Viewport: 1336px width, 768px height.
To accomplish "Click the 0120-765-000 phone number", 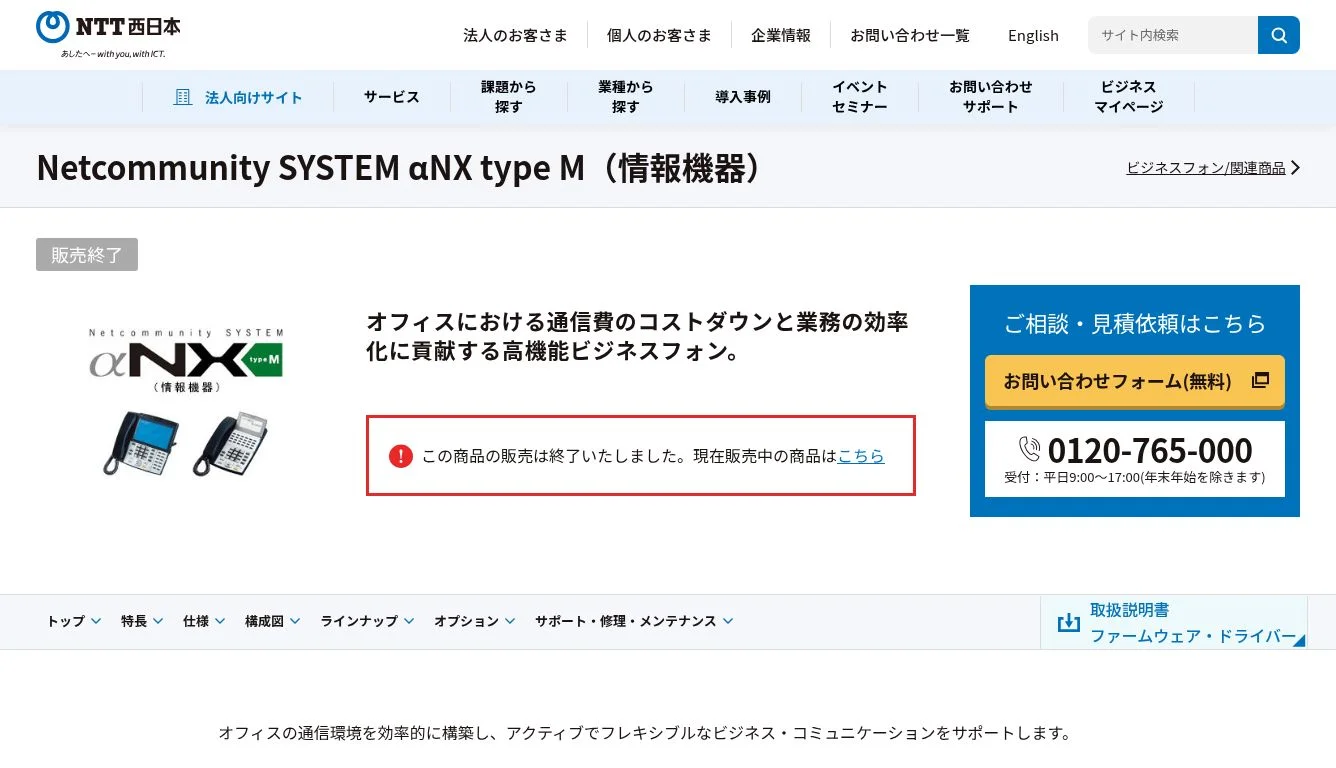I will click(1150, 450).
